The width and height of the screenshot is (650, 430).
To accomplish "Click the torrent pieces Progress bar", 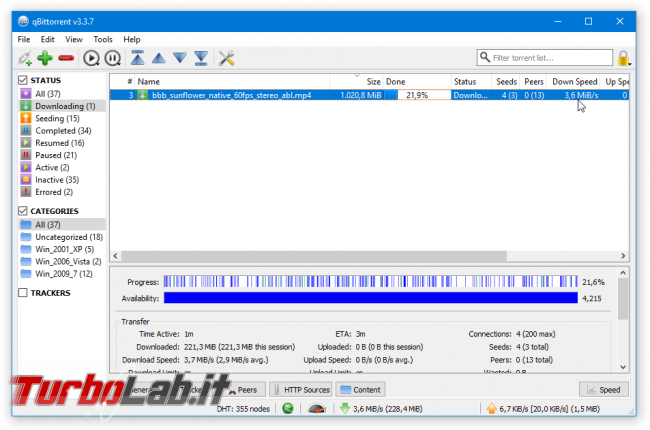I will click(x=371, y=282).
